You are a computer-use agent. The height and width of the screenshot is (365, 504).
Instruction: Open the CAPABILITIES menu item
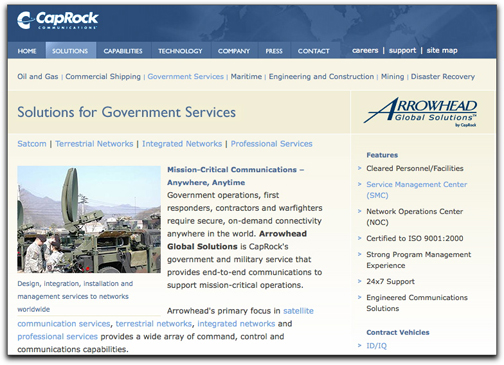[x=123, y=51]
